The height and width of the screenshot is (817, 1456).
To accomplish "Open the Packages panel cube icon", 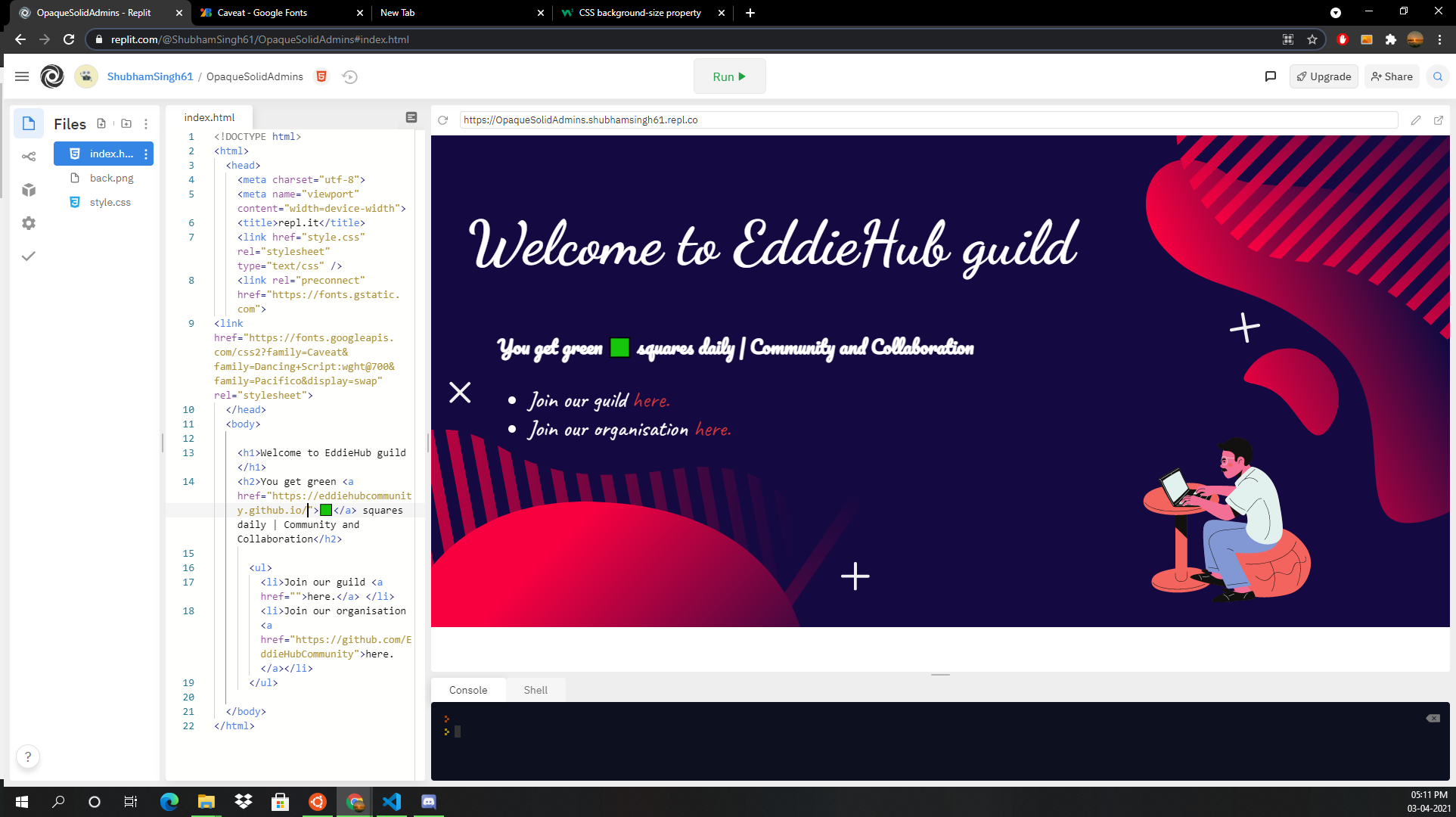I will (x=29, y=190).
